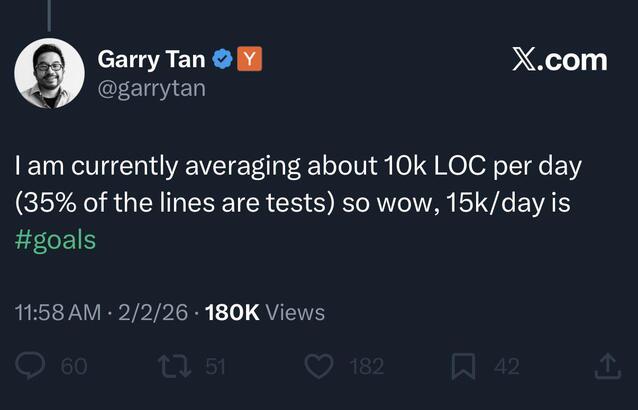Click the reply speech bubble icon
Viewport: 638px width, 410px height.
[33, 367]
